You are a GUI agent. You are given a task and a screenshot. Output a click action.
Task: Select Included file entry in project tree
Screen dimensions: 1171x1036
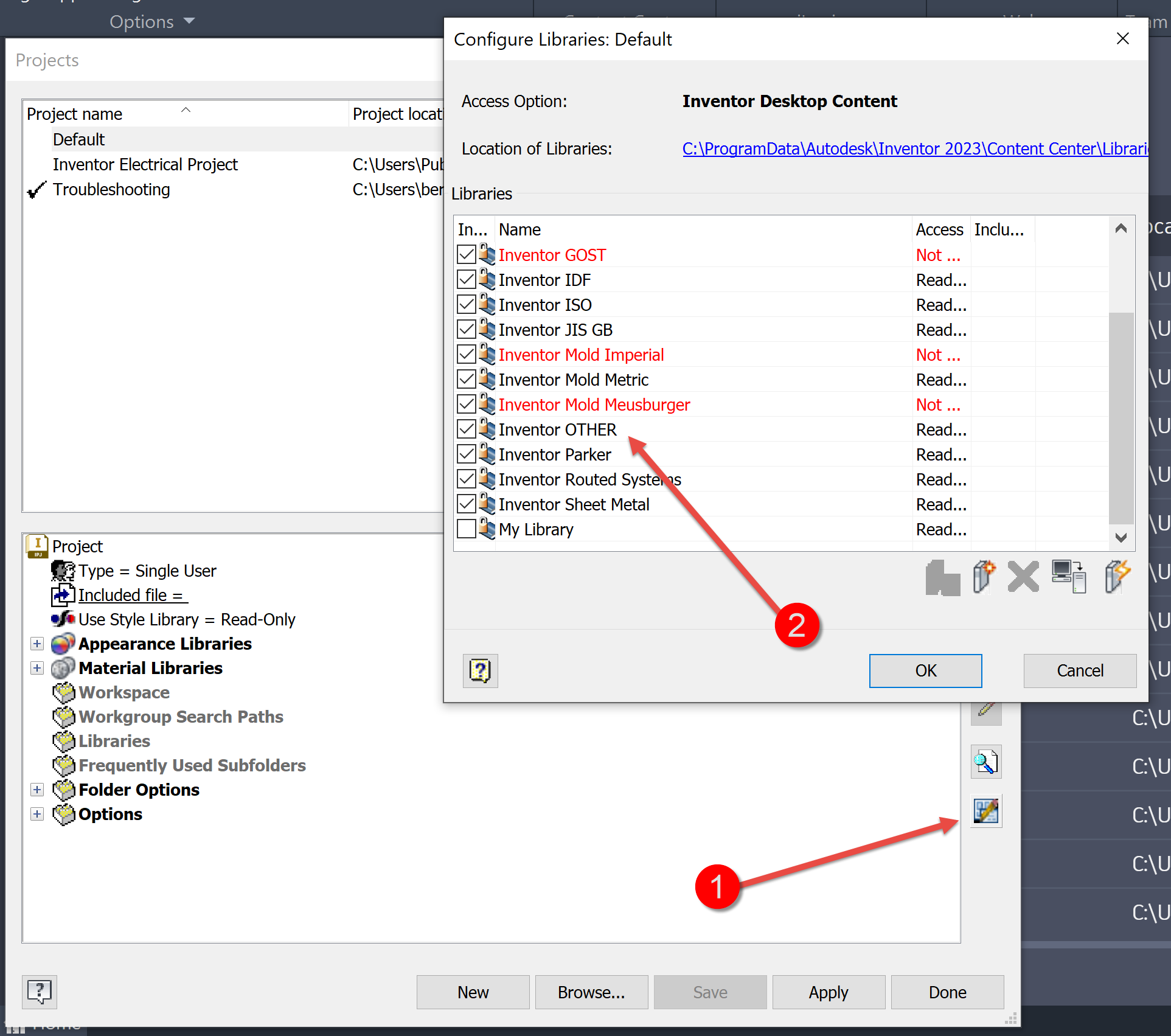tap(130, 595)
